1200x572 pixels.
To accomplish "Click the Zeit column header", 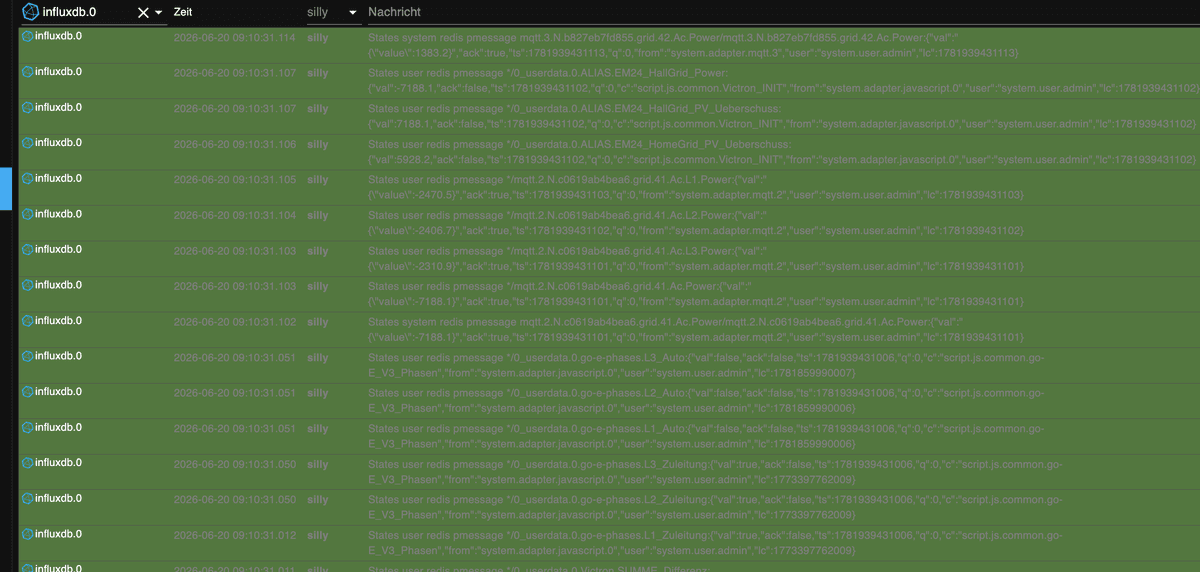I will point(183,12).
